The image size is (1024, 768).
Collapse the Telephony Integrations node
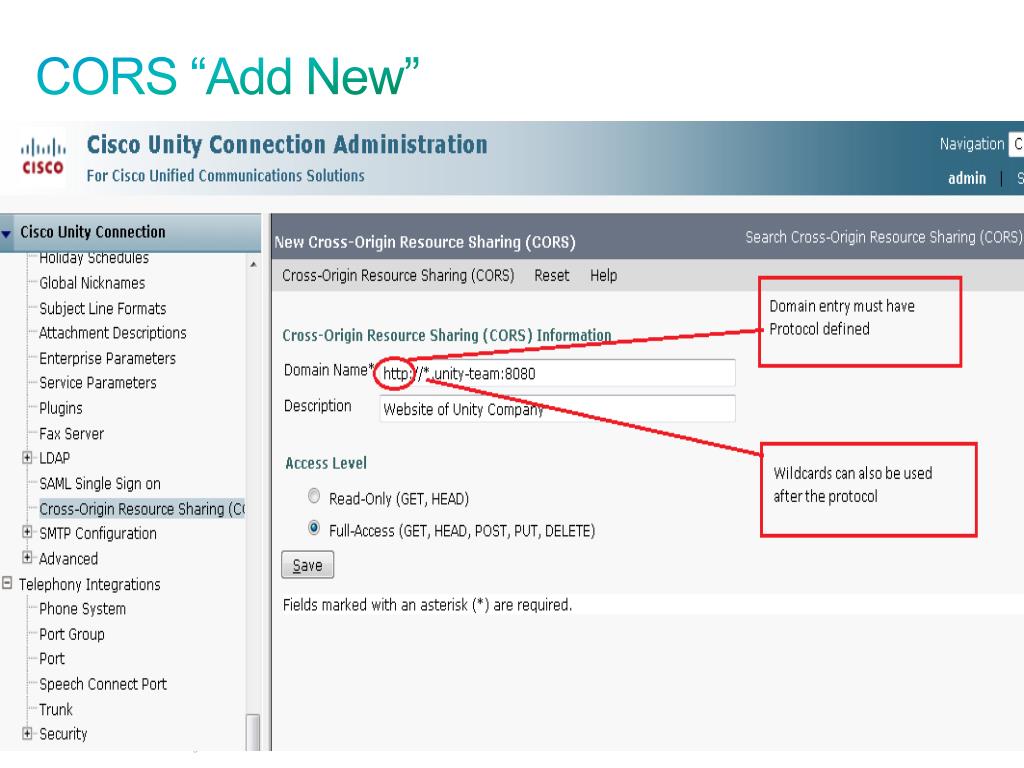(7, 583)
